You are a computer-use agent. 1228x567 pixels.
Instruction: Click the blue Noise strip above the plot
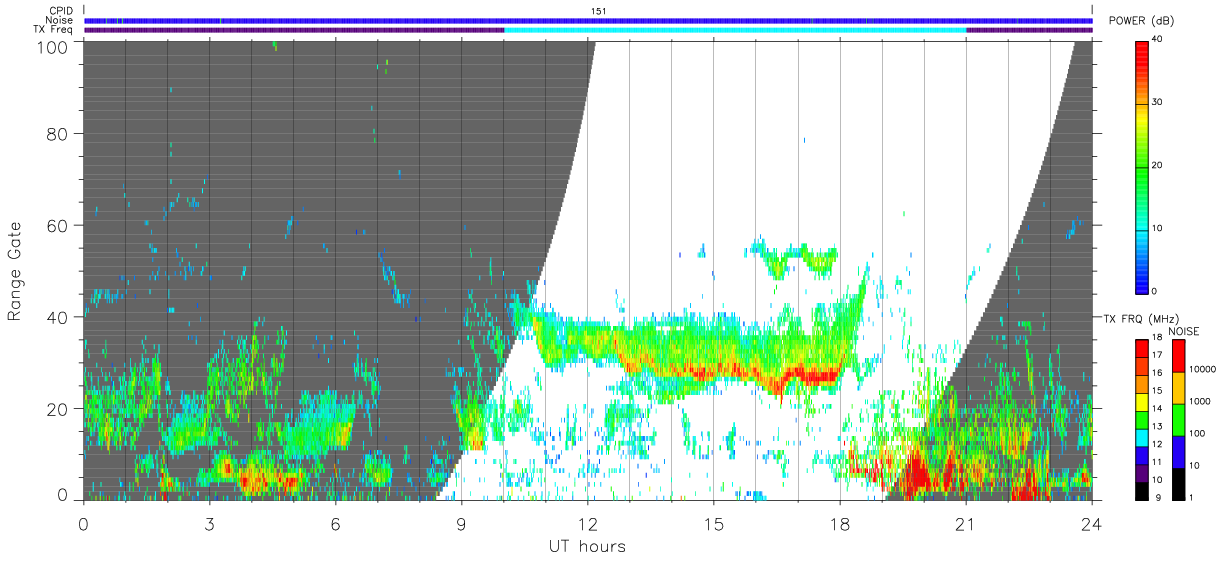589,20
